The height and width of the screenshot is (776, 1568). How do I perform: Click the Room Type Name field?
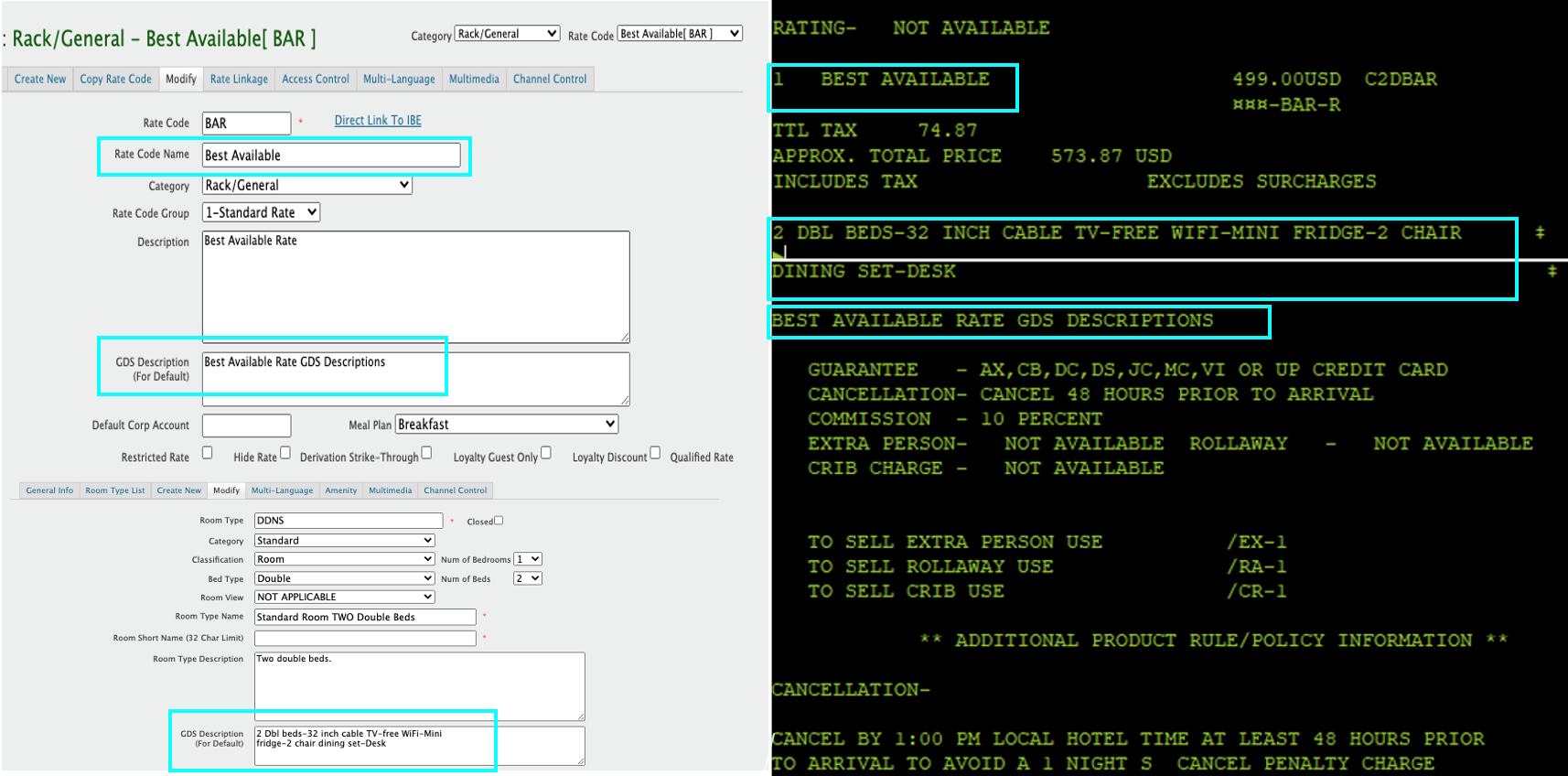point(365,617)
